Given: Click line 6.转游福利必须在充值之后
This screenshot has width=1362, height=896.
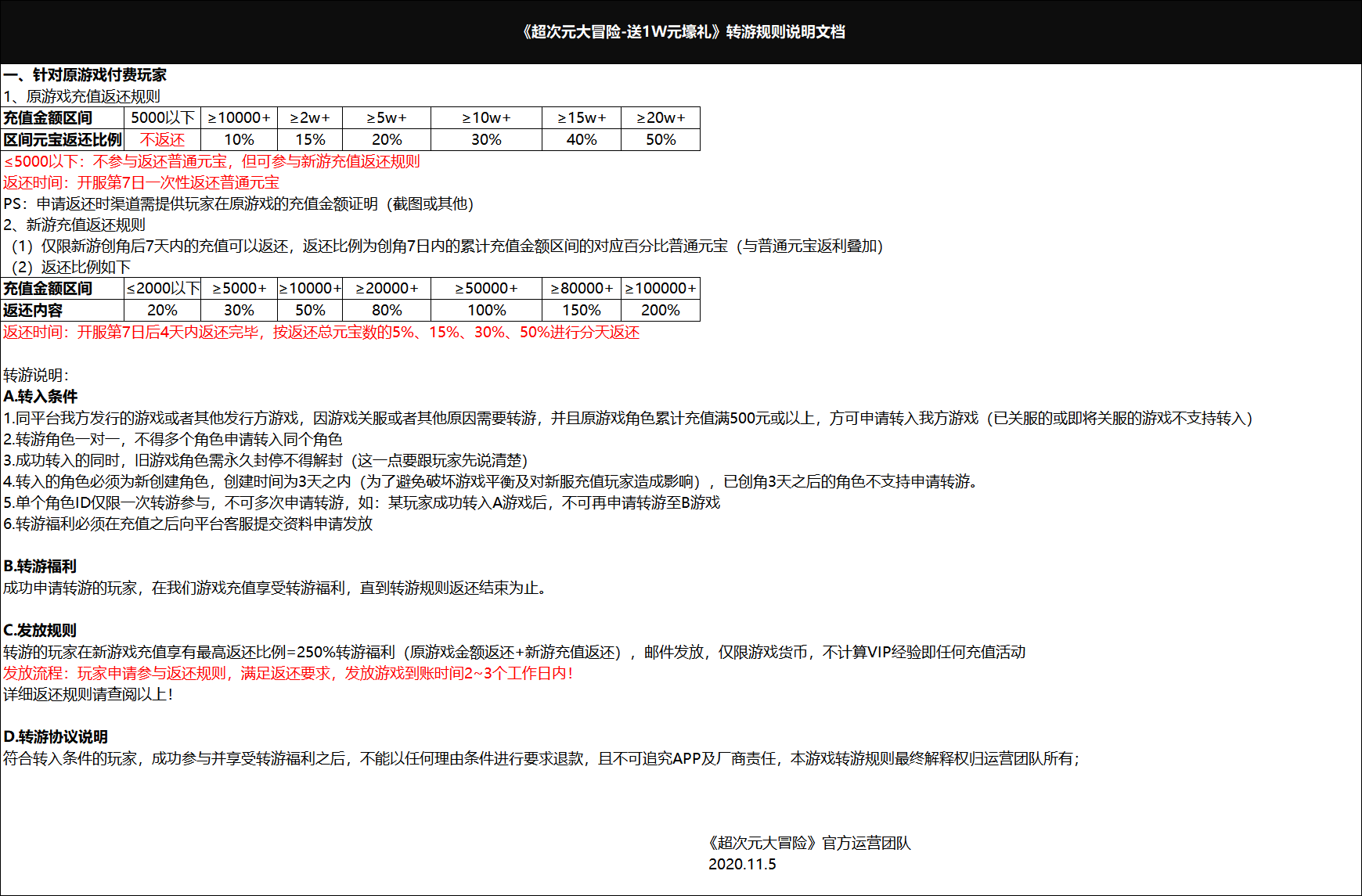Looking at the screenshot, I should pyautogui.click(x=188, y=524).
